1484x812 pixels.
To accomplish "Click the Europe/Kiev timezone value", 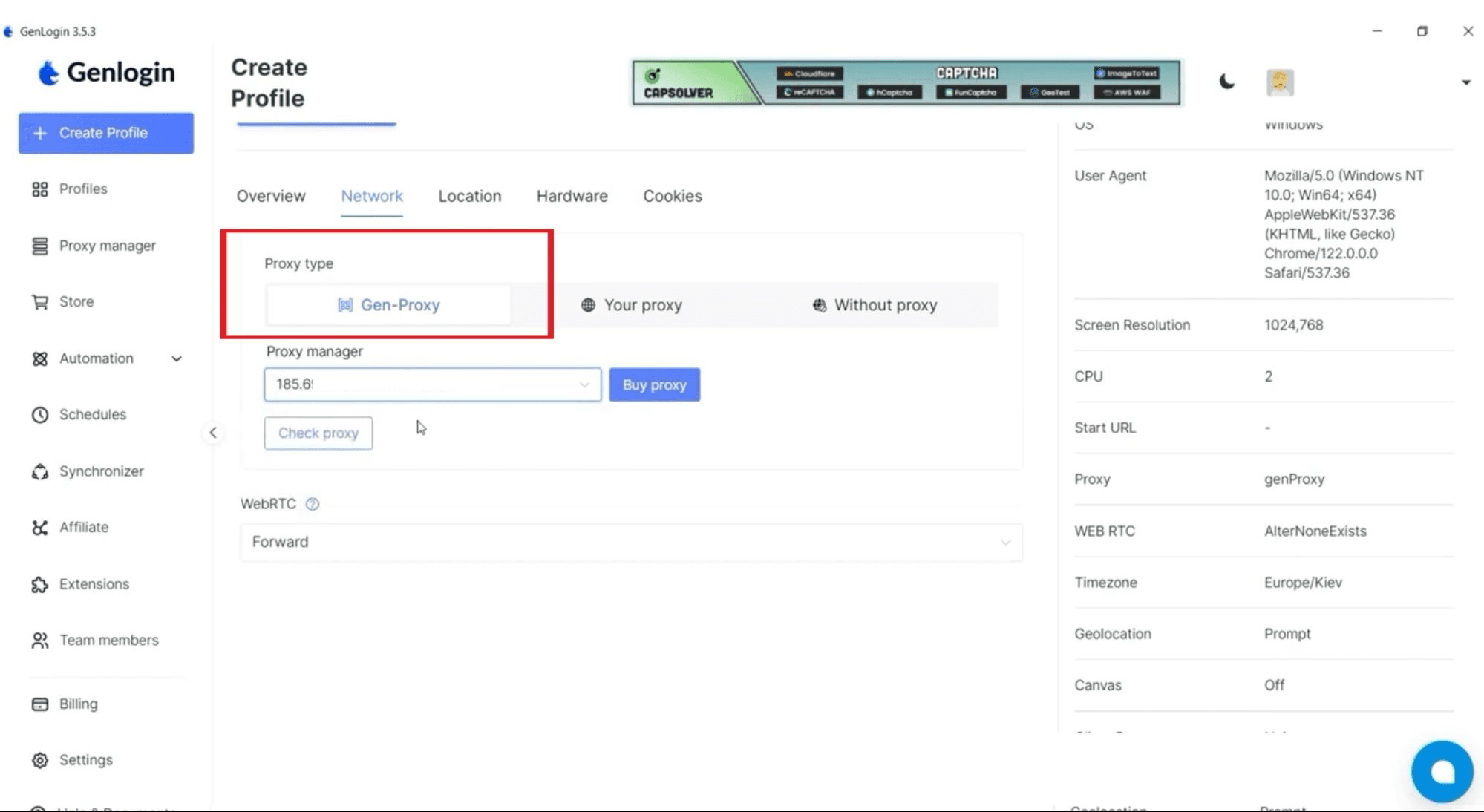I will (1303, 583).
